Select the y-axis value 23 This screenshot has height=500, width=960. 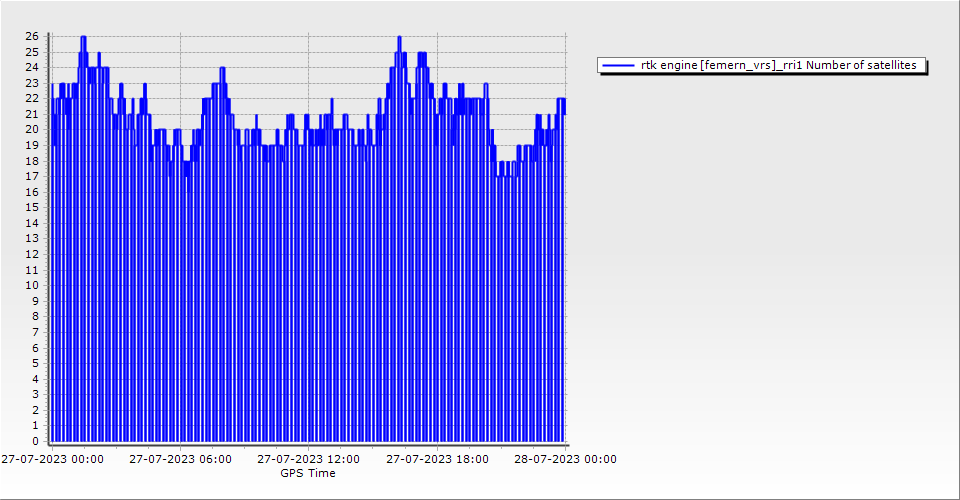[x=32, y=83]
